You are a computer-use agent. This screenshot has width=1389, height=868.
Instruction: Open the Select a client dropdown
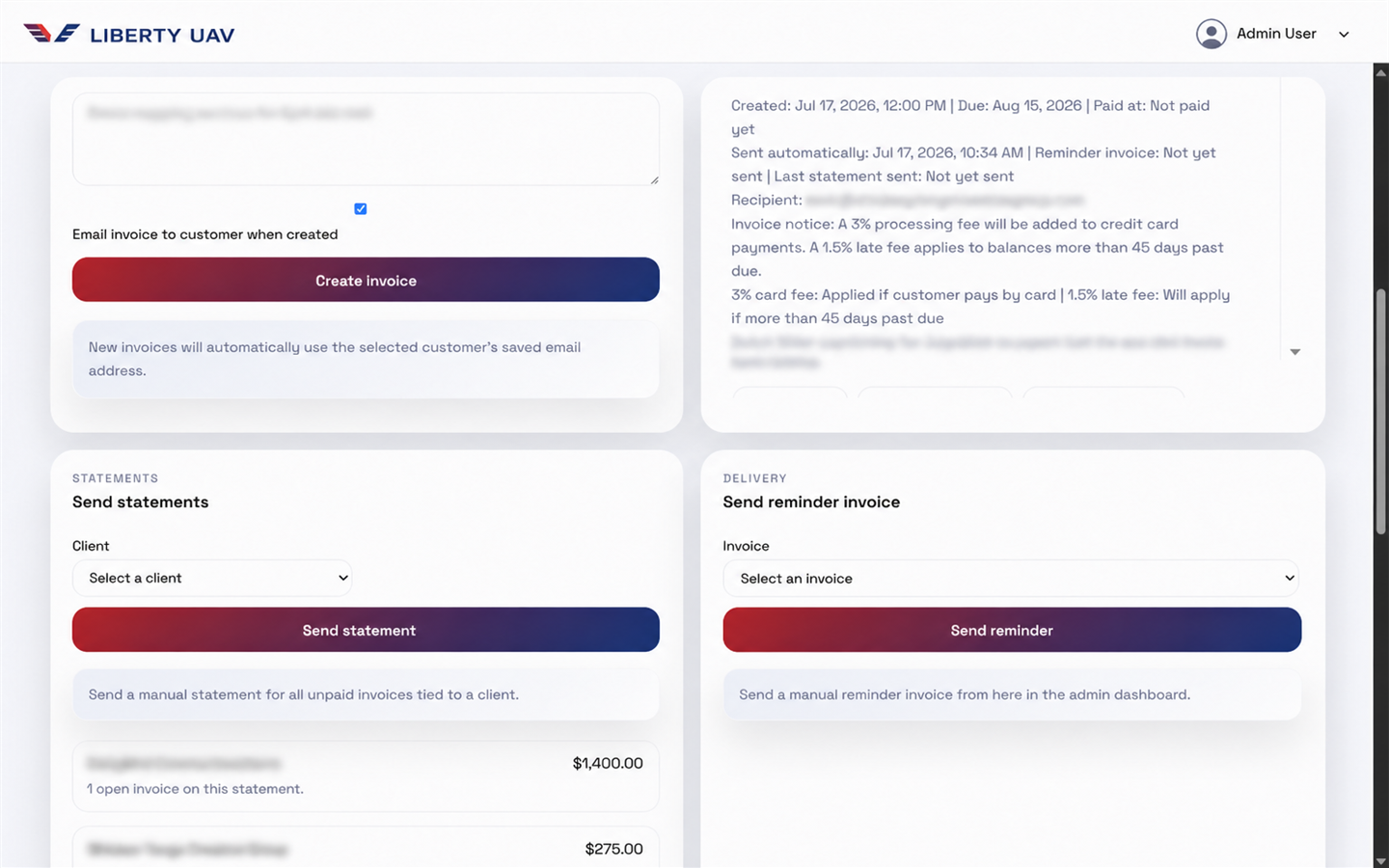pos(212,578)
